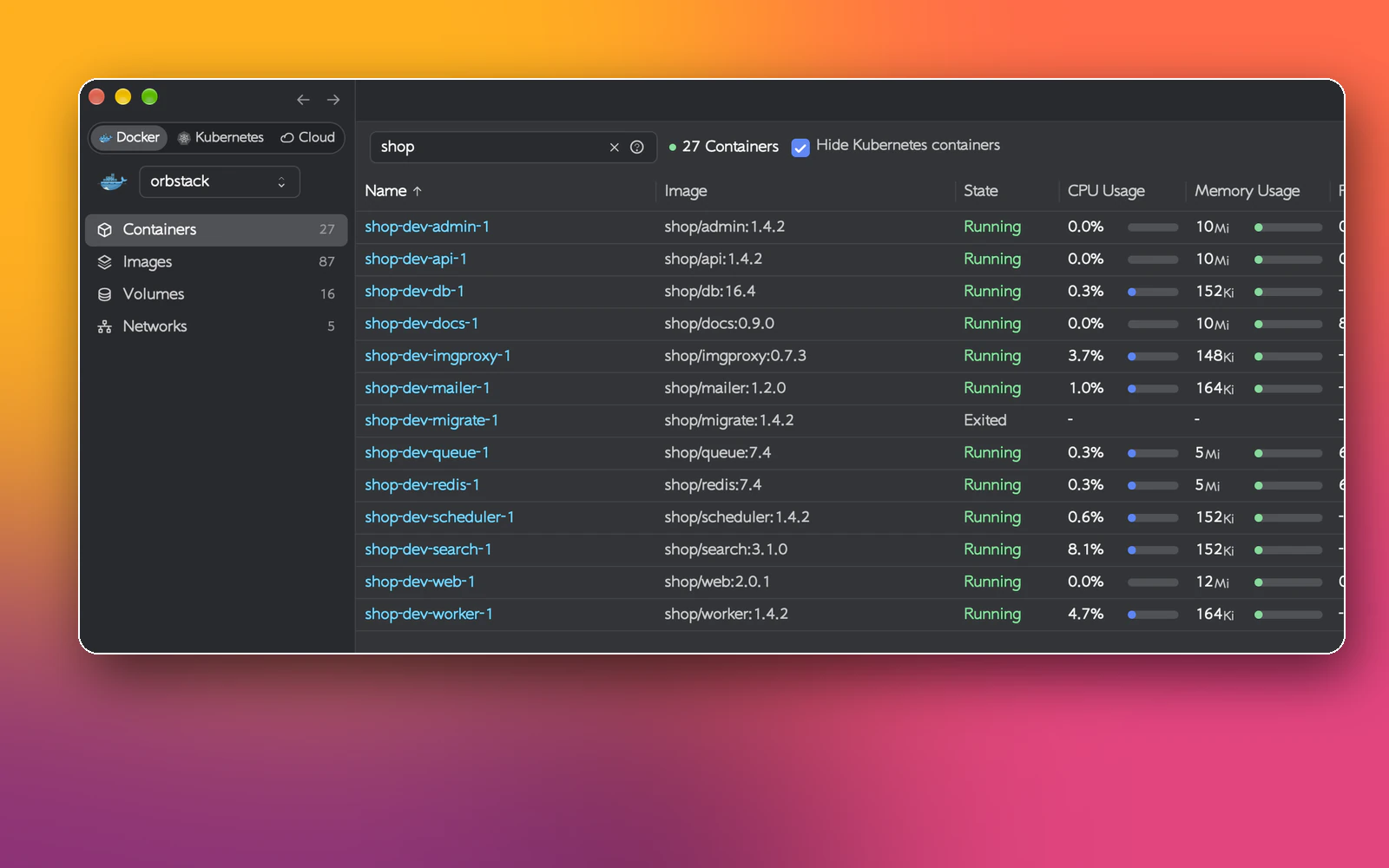Go forward with the right arrow
This screenshot has width=1389, height=868.
coord(333,100)
